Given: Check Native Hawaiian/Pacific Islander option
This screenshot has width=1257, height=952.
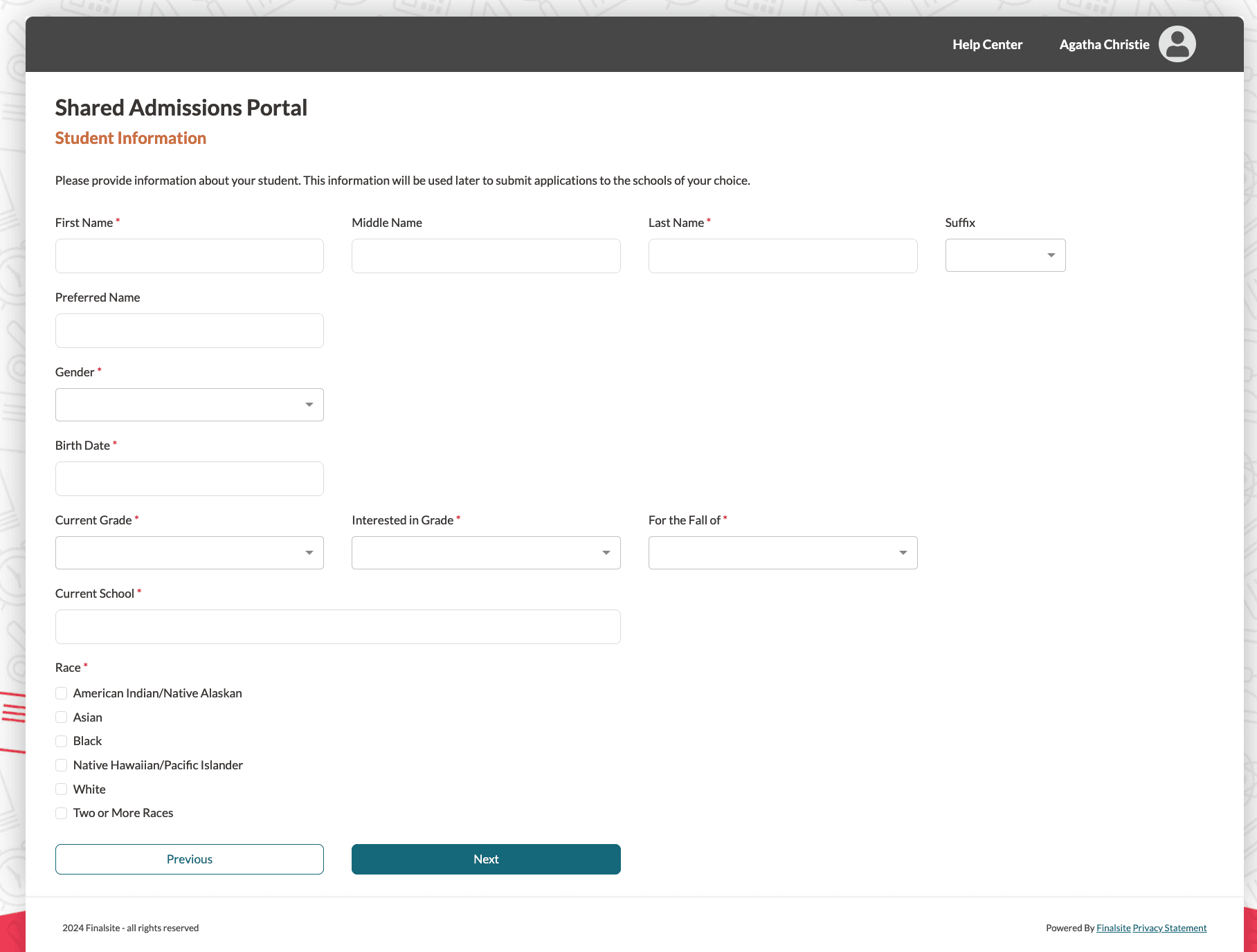Looking at the screenshot, I should 62,765.
